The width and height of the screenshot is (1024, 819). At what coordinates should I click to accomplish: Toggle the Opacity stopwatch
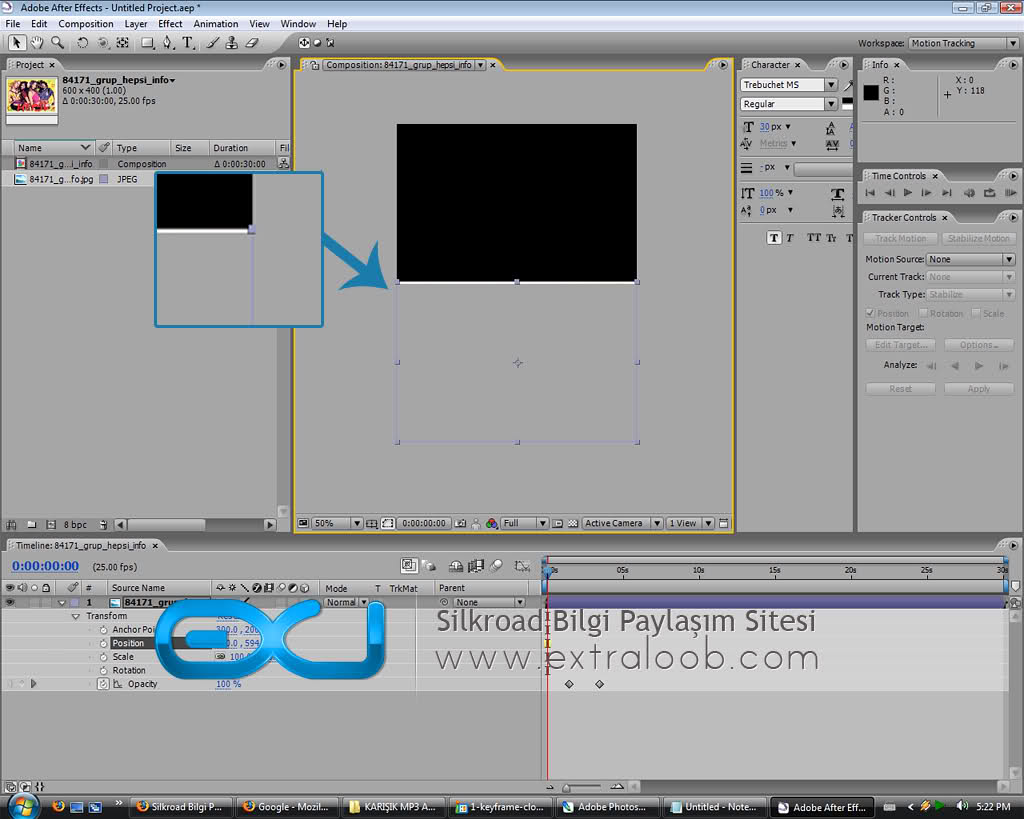[x=103, y=684]
